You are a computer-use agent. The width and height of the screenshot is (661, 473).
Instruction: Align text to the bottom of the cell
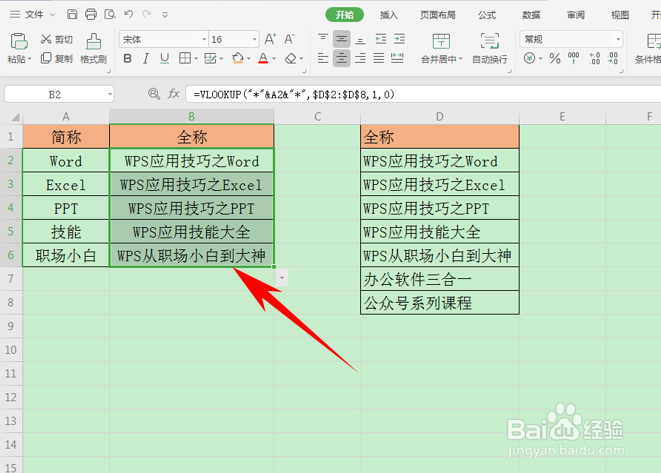pos(360,39)
